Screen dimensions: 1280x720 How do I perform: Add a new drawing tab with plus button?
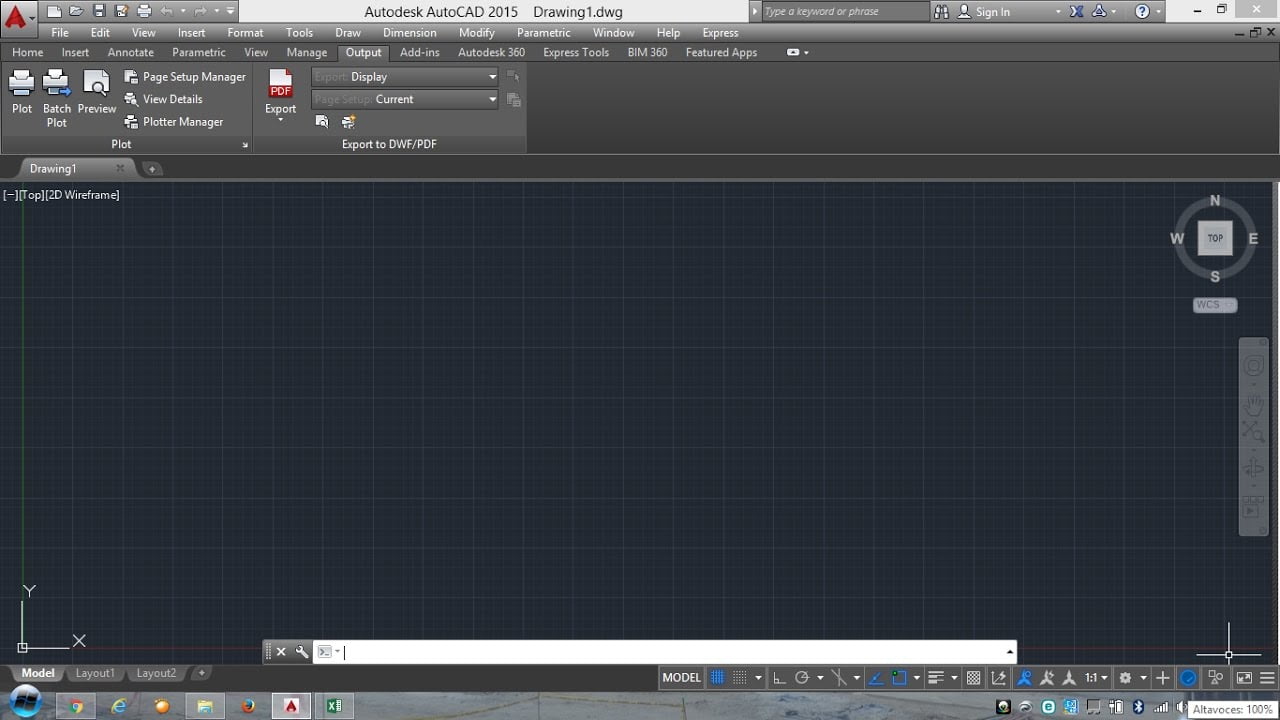152,169
